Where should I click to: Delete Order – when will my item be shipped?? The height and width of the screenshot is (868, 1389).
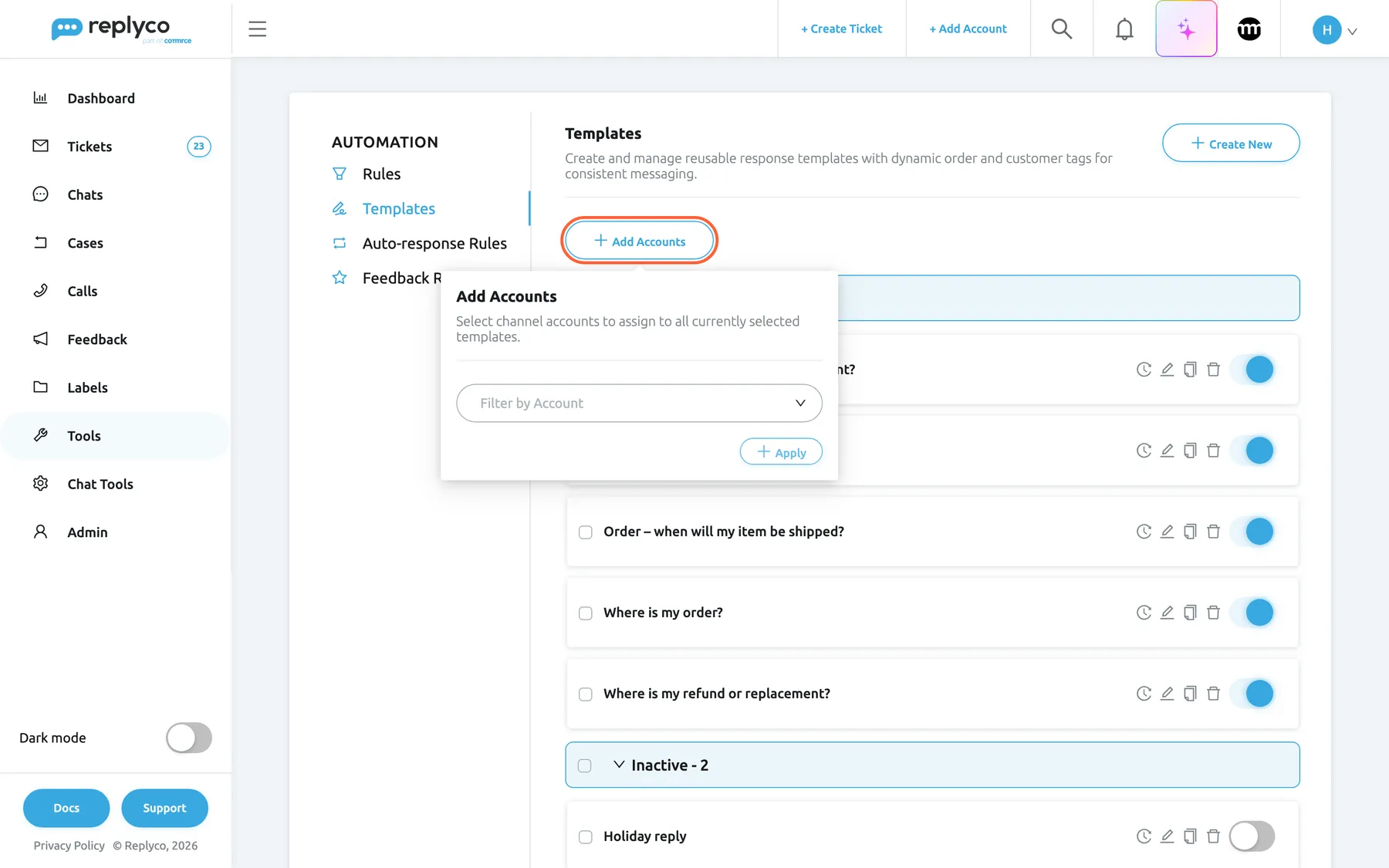point(1213,532)
